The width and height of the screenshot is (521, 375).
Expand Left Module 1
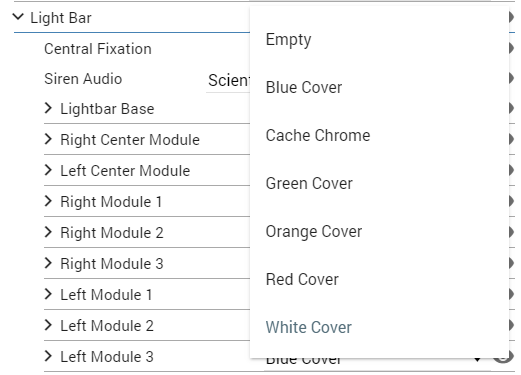pyautogui.click(x=48, y=294)
